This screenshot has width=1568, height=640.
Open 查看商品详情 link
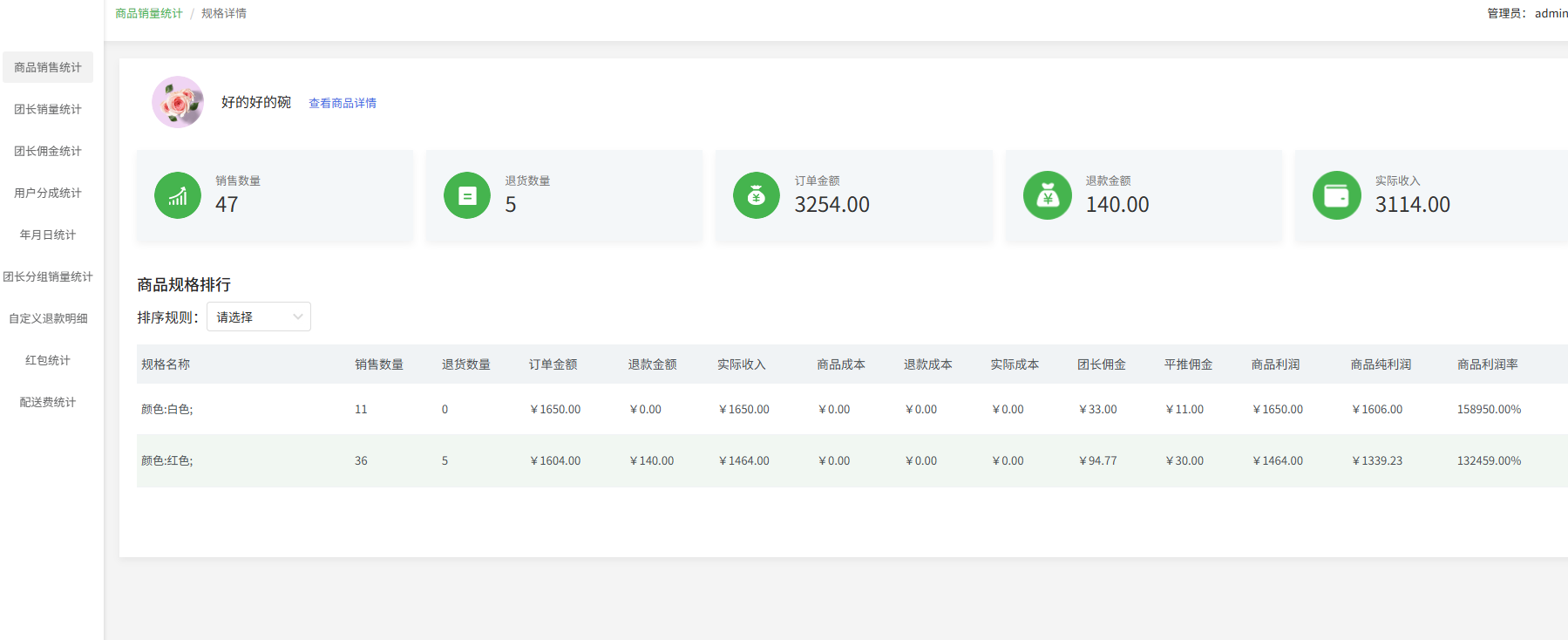(343, 103)
